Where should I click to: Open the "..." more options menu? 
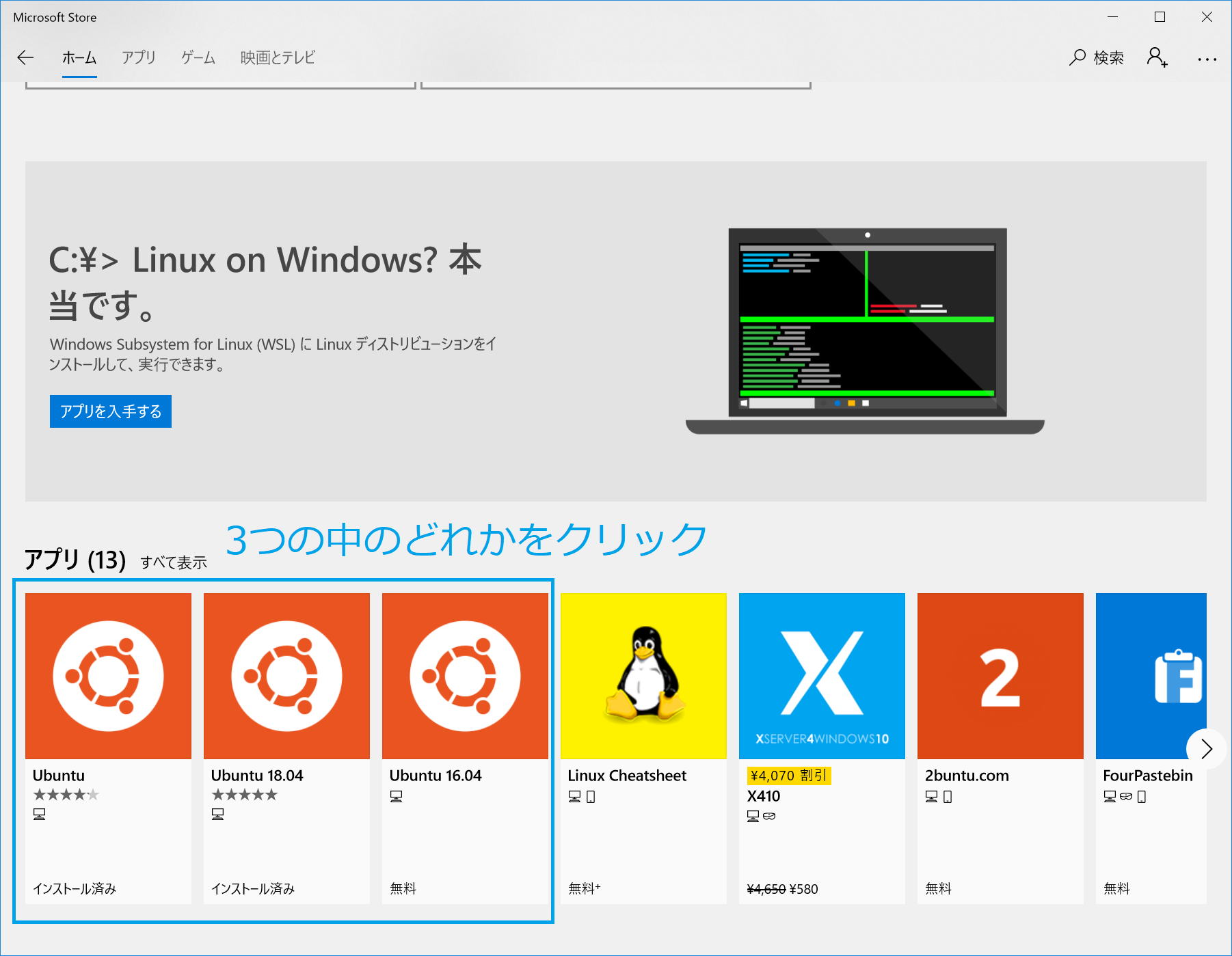[1207, 58]
